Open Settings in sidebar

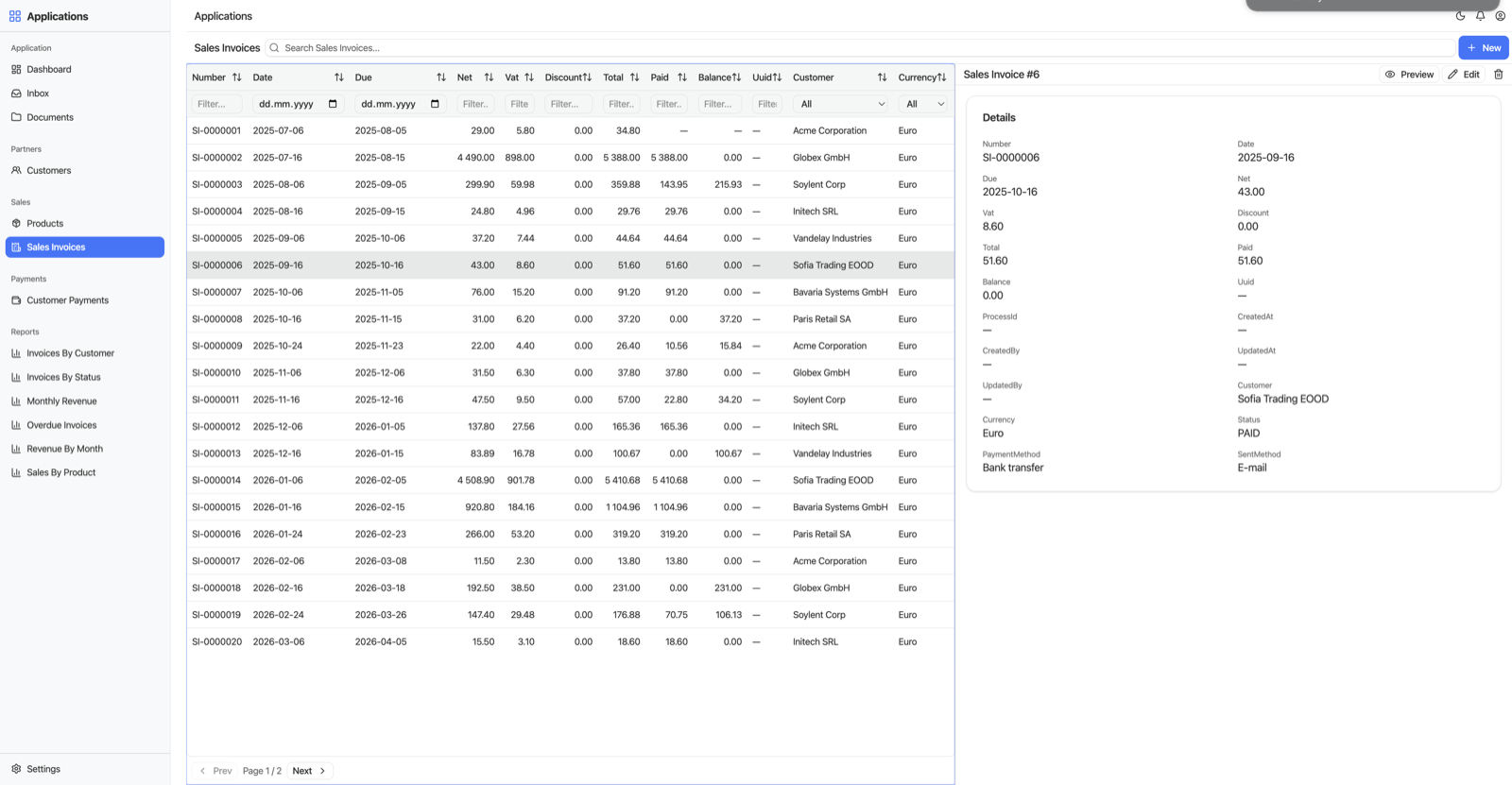85,769
